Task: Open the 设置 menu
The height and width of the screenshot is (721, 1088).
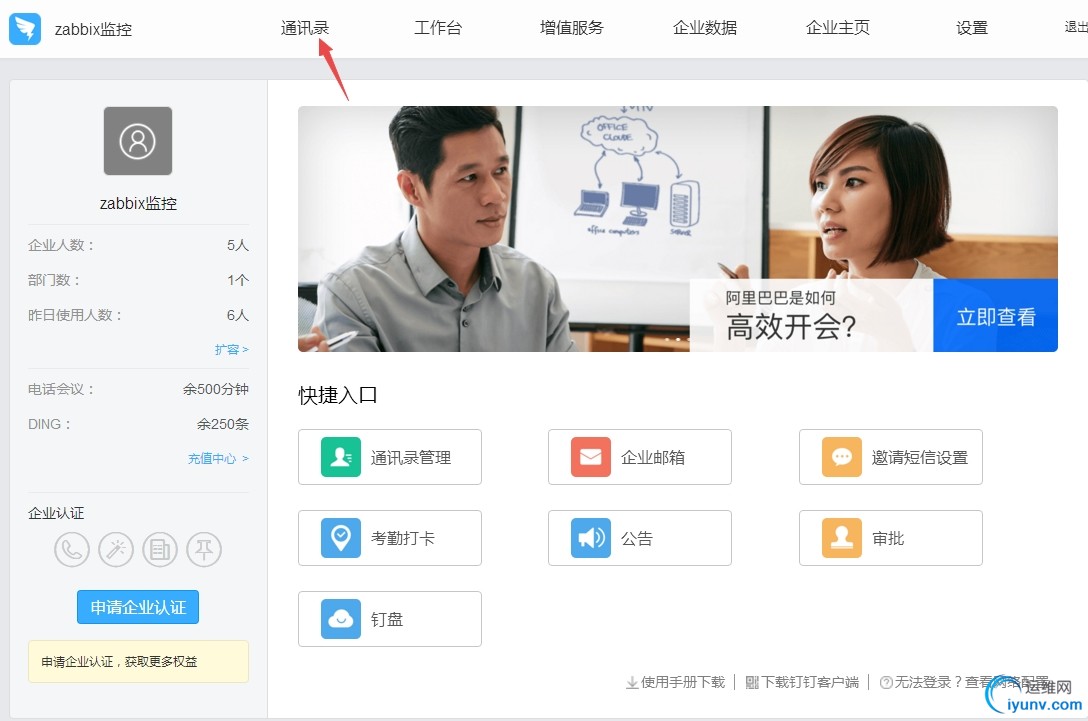Action: tap(971, 28)
